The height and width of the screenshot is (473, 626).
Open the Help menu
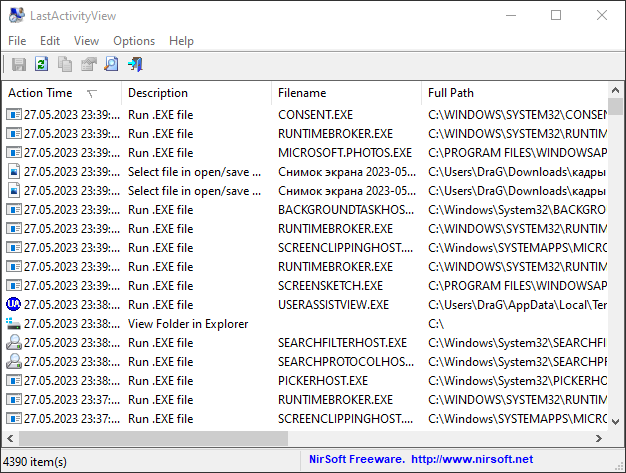(x=181, y=41)
